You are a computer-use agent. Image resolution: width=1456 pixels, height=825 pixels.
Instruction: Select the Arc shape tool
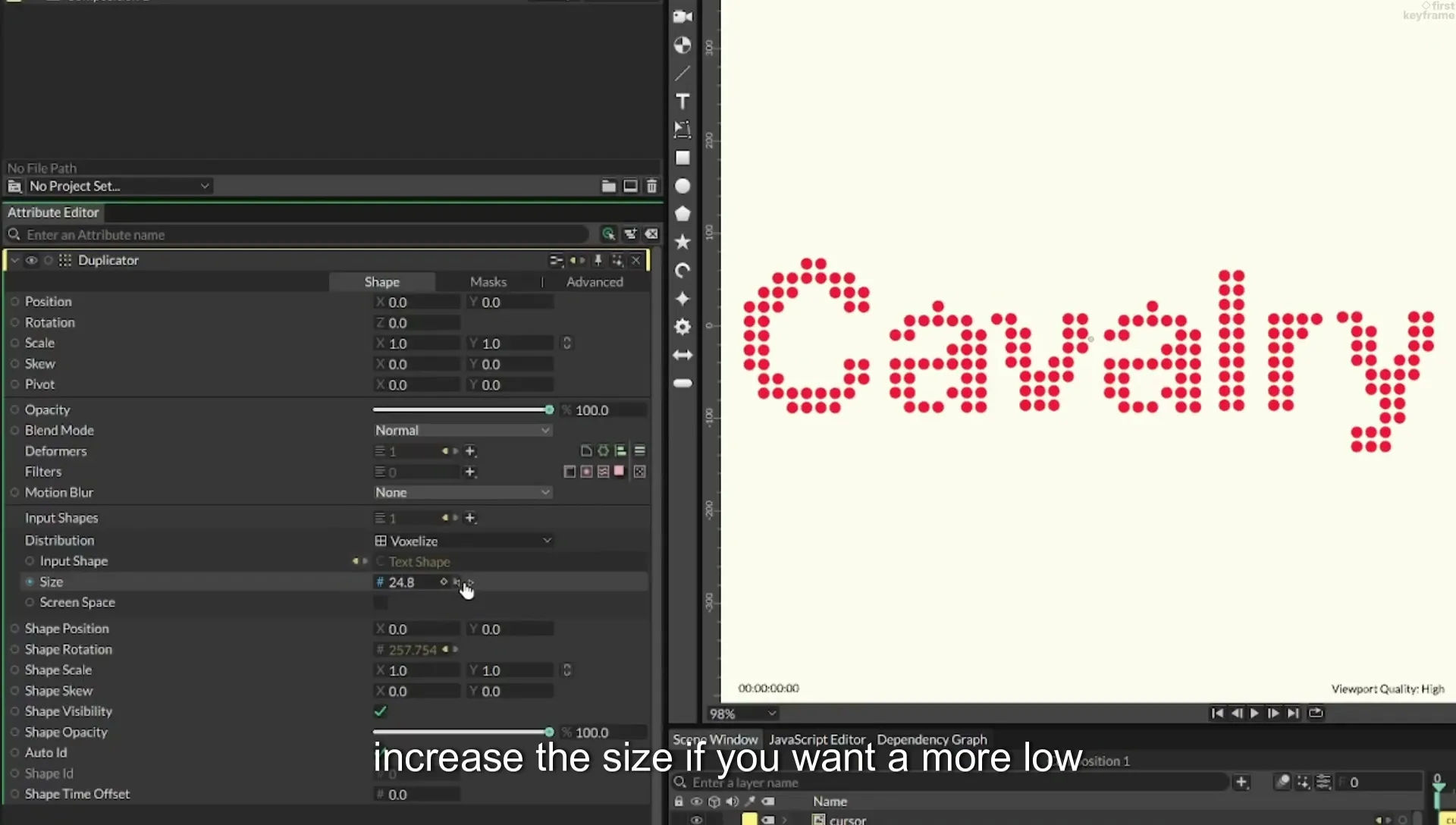point(682,271)
